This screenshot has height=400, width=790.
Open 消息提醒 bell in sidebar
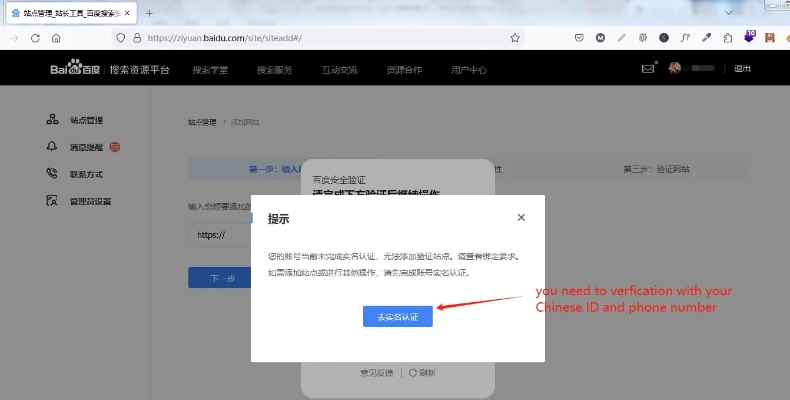[x=86, y=147]
